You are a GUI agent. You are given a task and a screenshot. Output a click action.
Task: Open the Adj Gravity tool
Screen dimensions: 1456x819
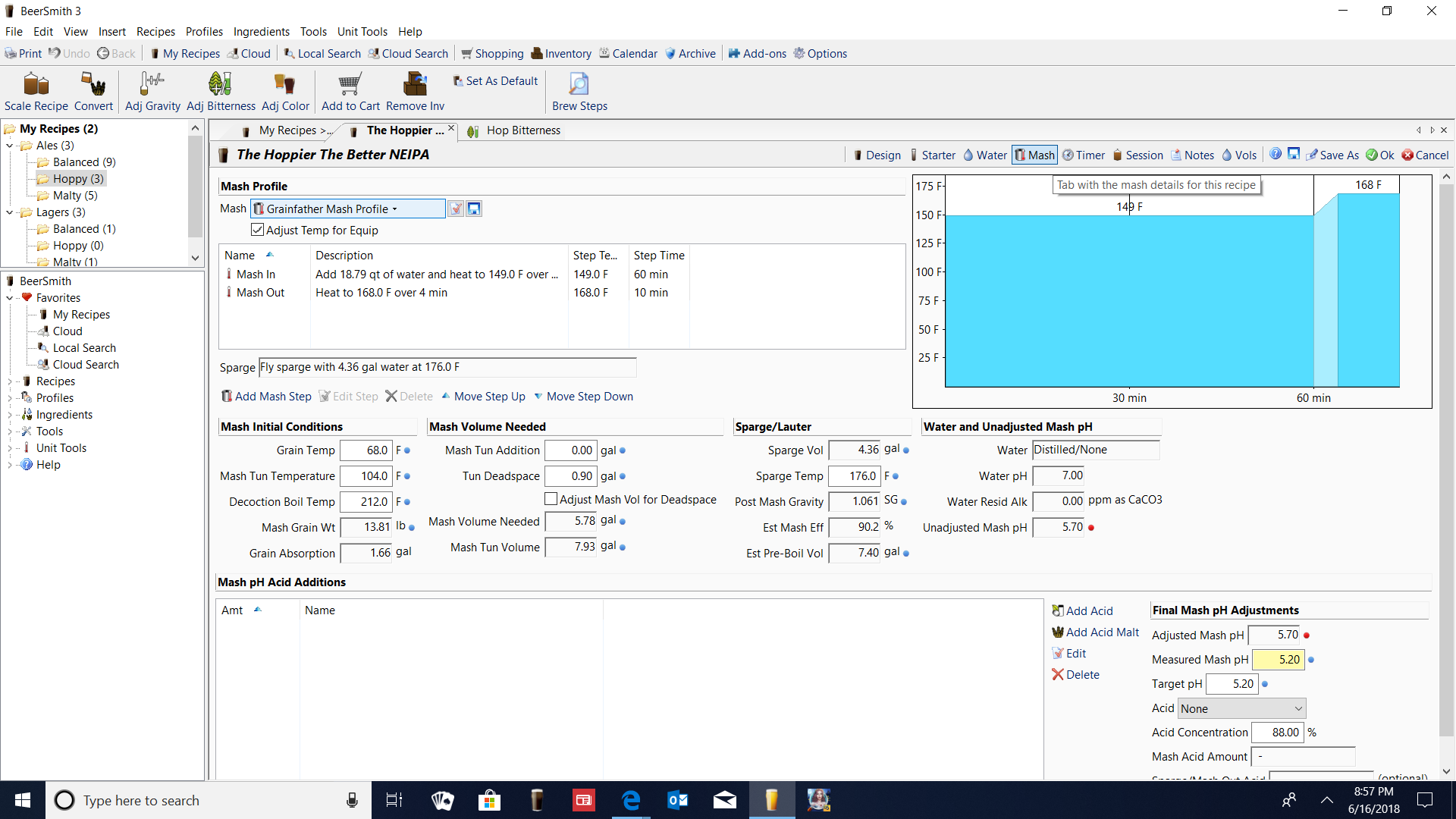pyautogui.click(x=152, y=91)
